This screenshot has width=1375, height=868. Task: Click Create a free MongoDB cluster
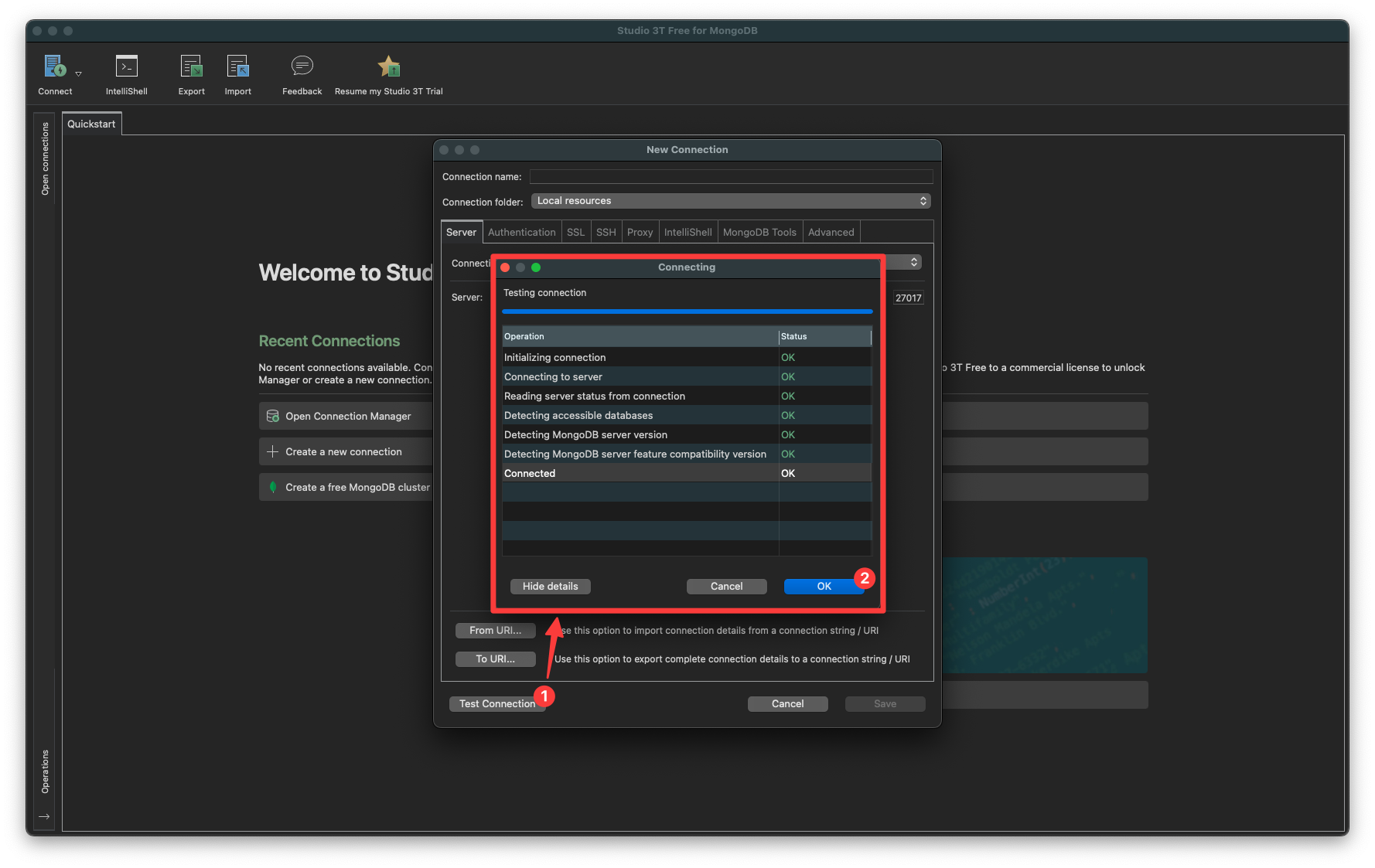coord(346,487)
